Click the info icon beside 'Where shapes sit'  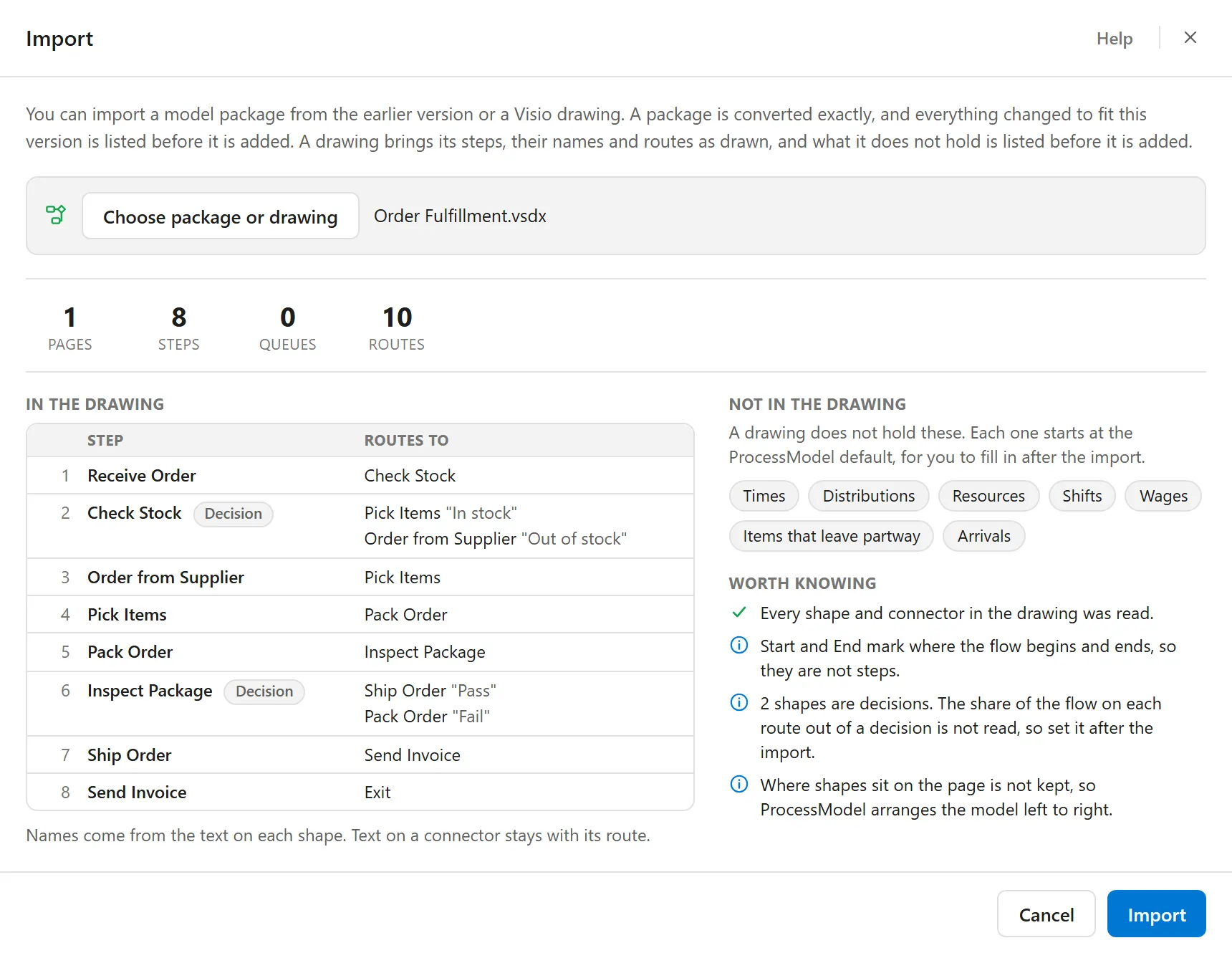click(x=739, y=785)
